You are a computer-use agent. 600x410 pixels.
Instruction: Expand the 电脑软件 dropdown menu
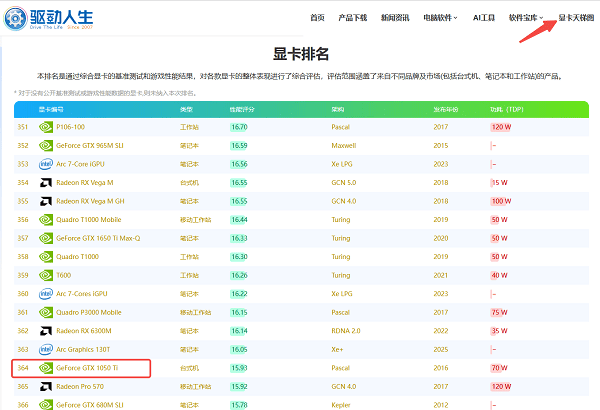click(441, 18)
